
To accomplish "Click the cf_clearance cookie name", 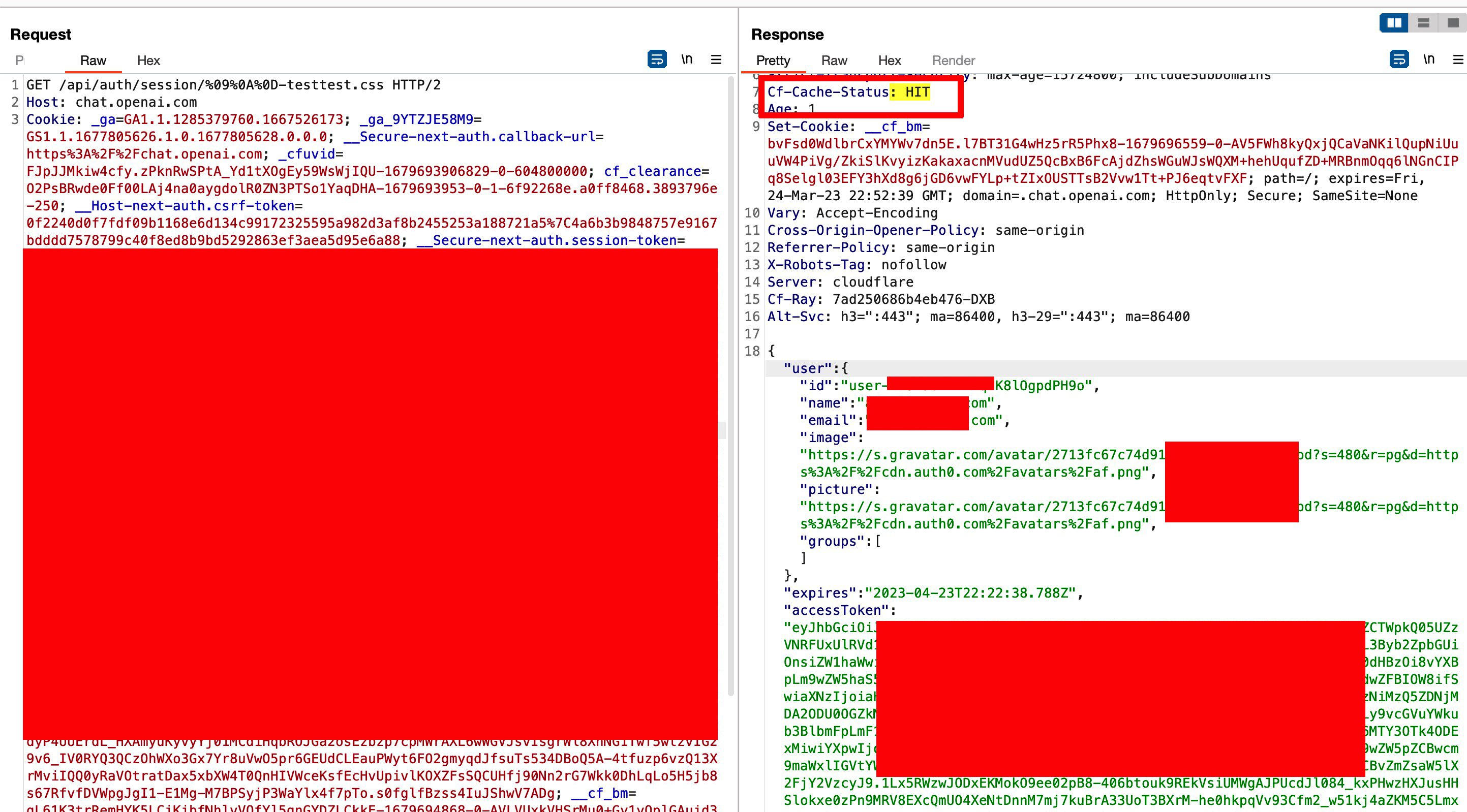I will pos(653,171).
